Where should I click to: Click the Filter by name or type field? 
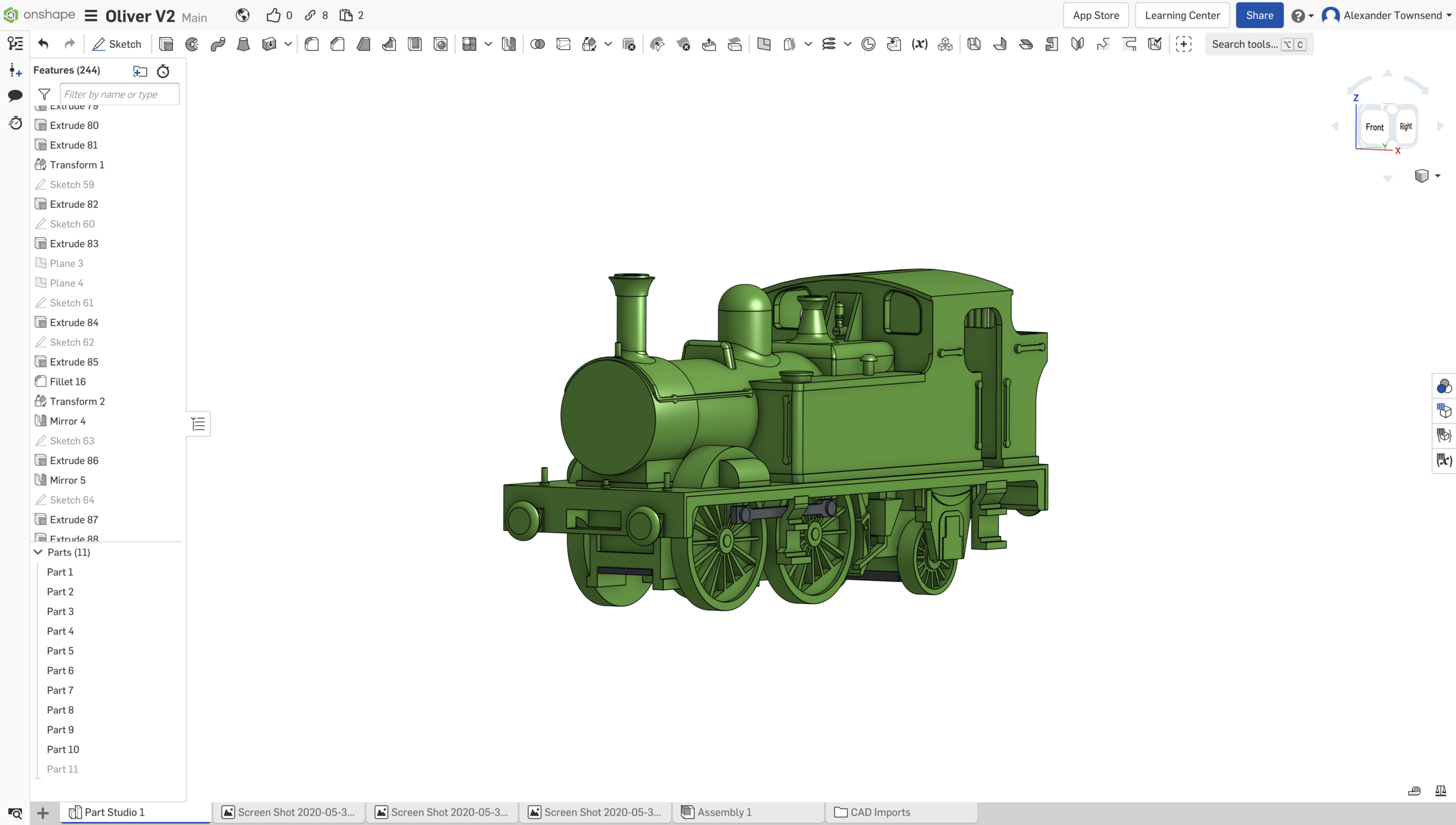tap(119, 94)
